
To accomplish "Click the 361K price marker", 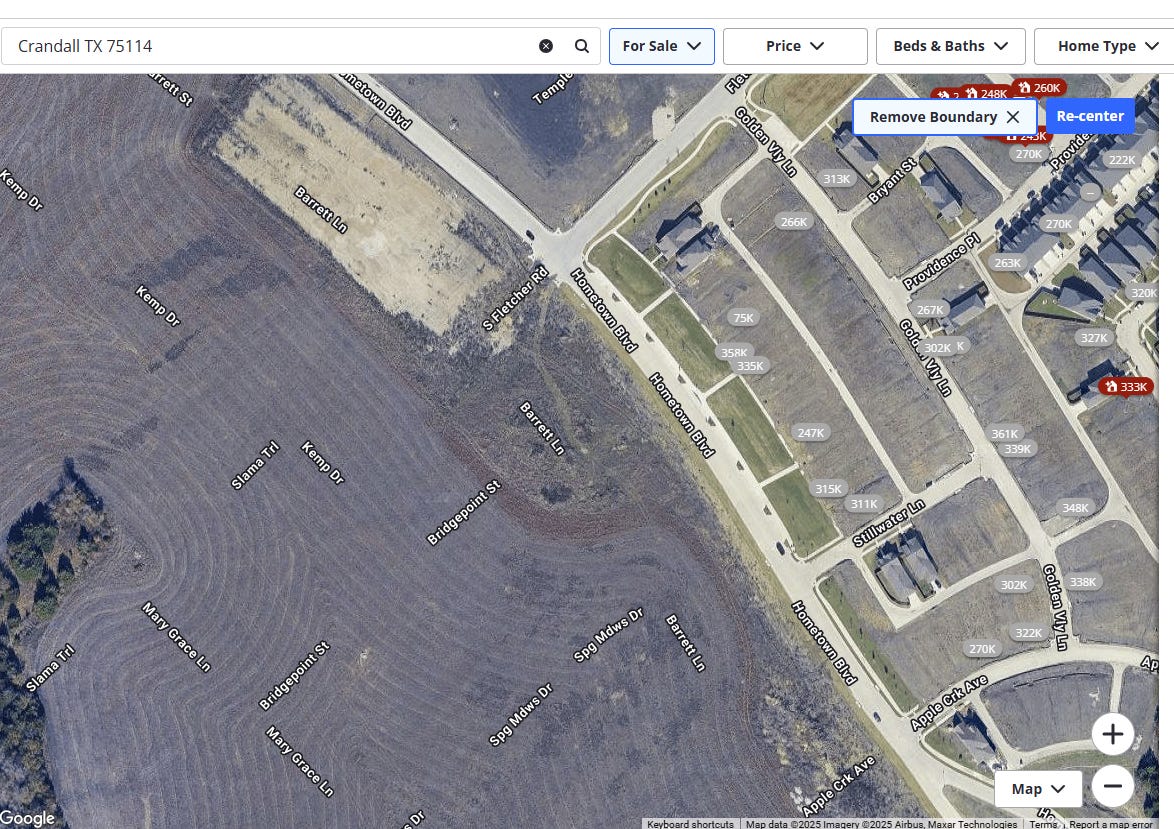I will (1004, 434).
